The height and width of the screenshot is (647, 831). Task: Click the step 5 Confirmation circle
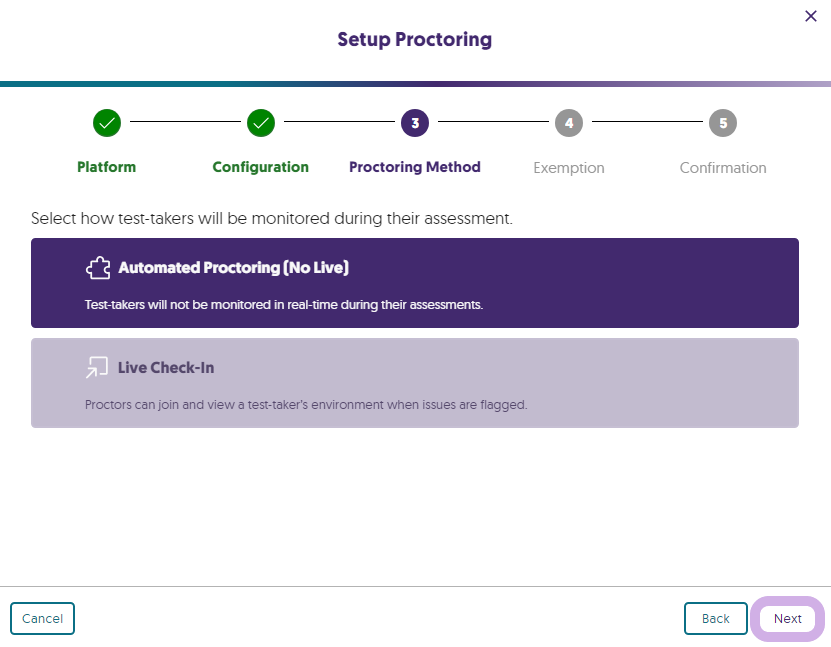pos(723,123)
